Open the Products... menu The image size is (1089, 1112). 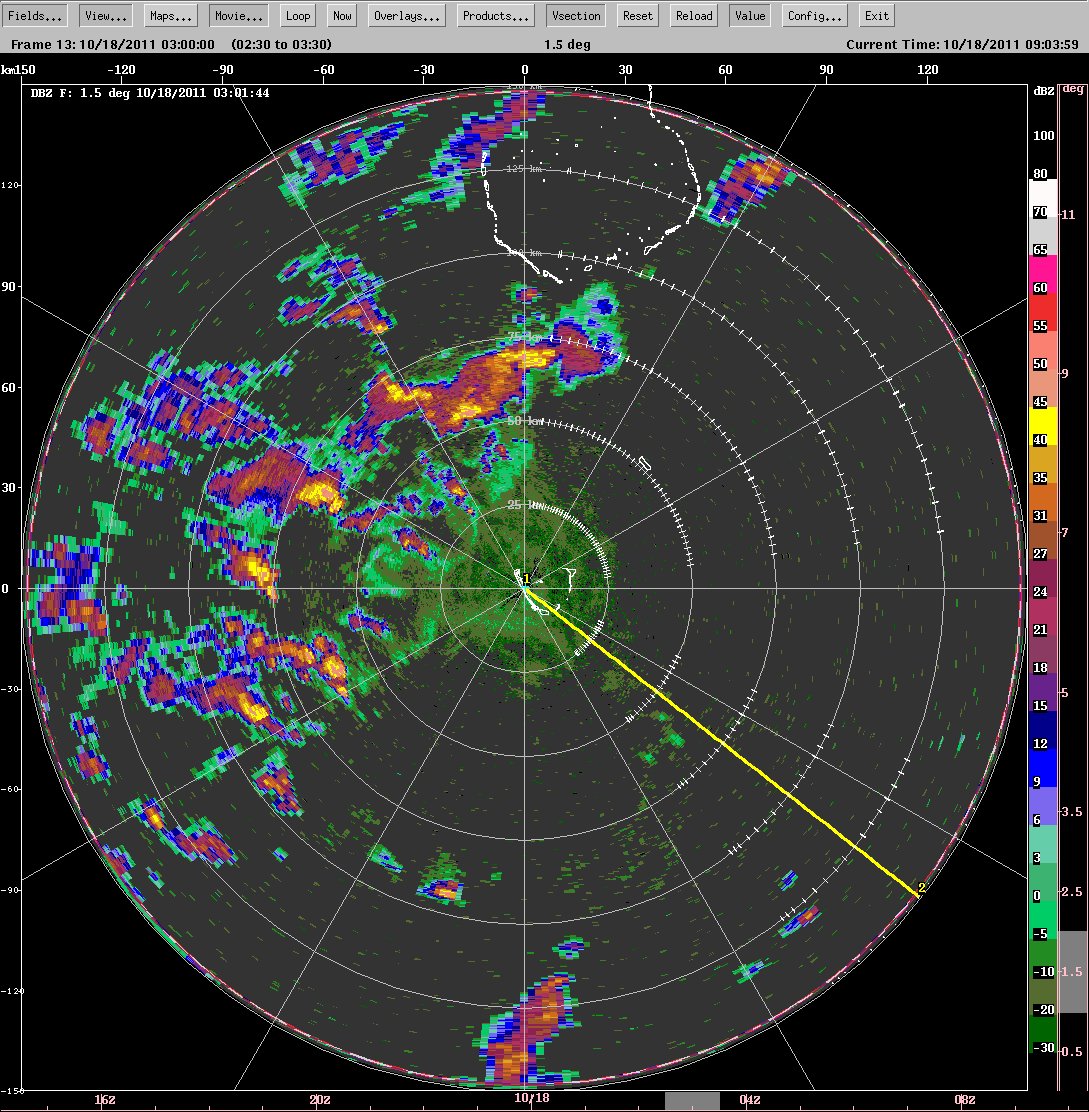496,16
